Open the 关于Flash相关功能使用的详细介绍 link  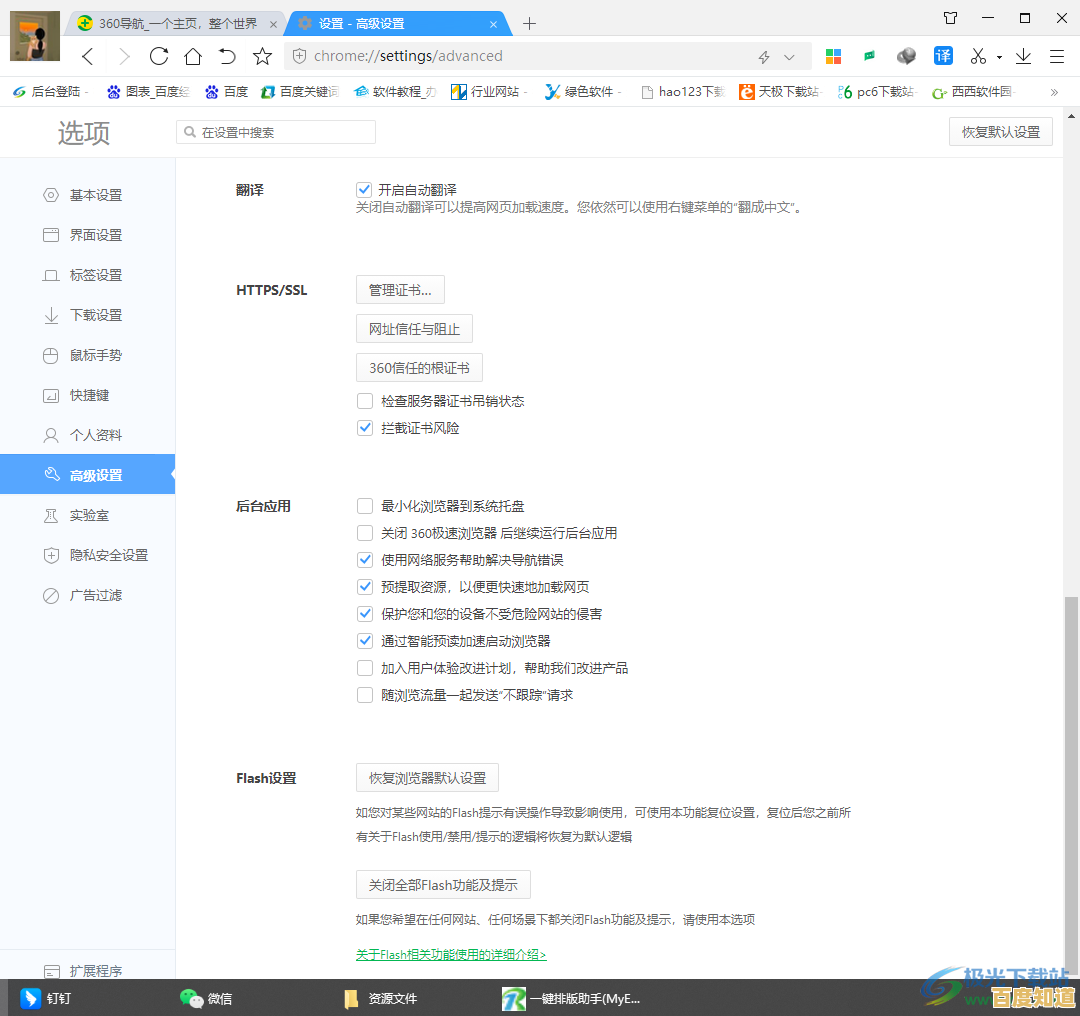[450, 955]
